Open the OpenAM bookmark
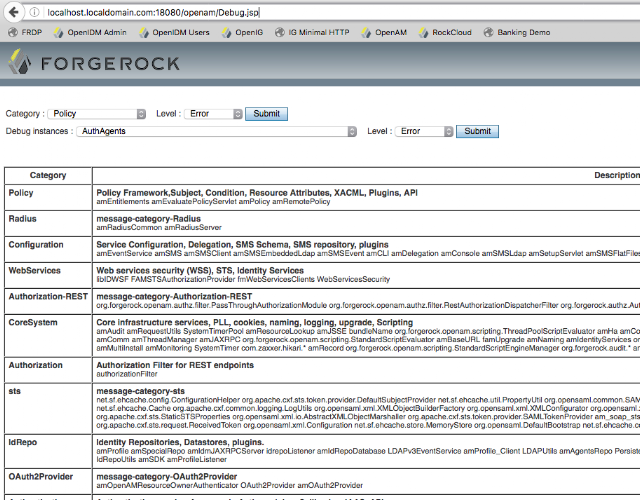Screen dimensions: 640x500 tap(384, 32)
